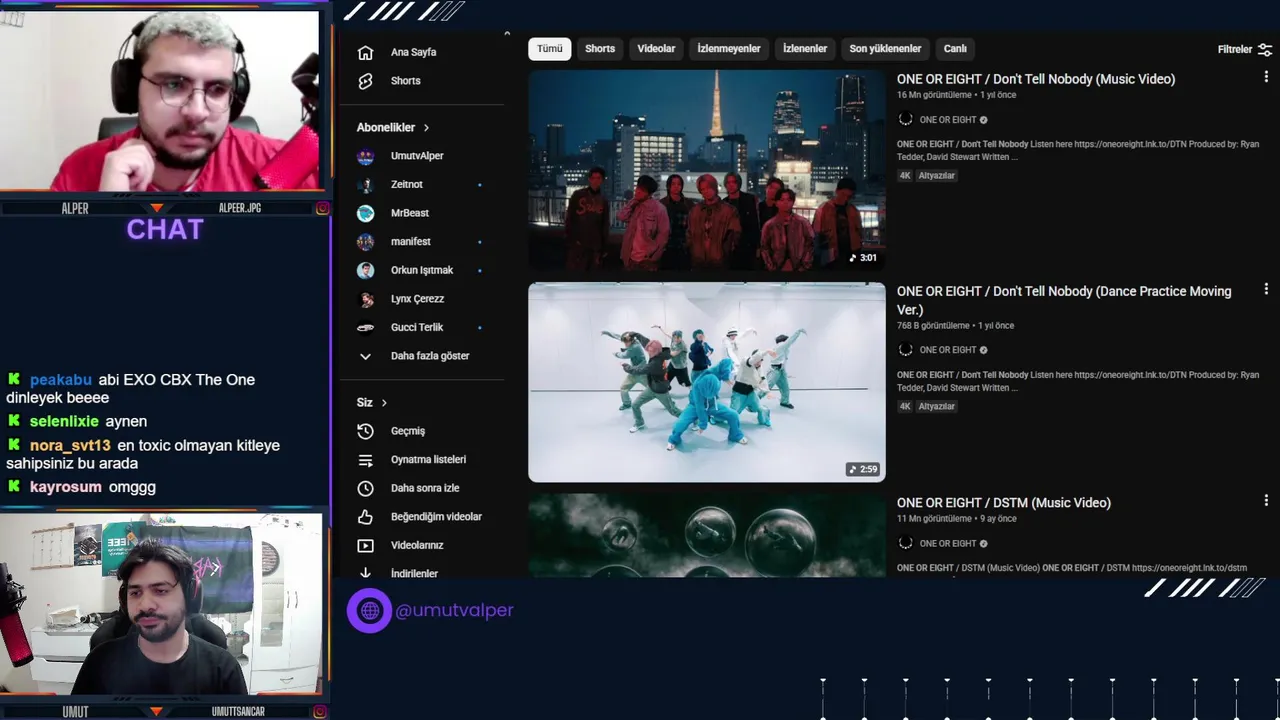Click the globe icon beside @umutvalper
Image resolution: width=1280 pixels, height=720 pixels.
pos(370,610)
